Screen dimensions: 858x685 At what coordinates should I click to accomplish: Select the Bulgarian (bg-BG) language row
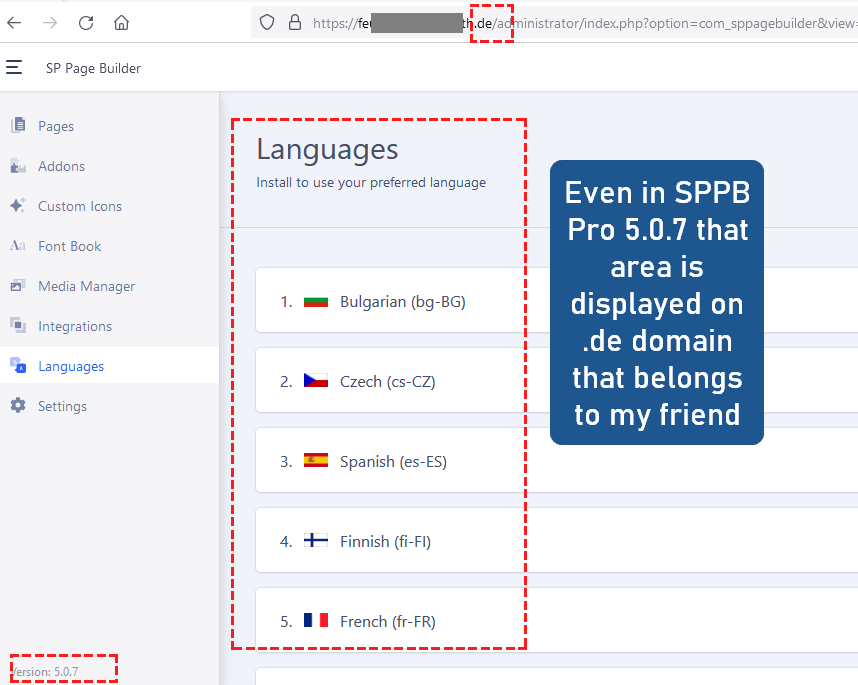(x=402, y=301)
